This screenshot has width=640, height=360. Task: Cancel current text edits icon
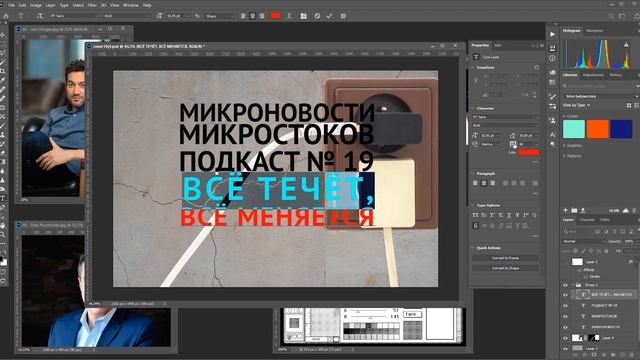point(317,16)
